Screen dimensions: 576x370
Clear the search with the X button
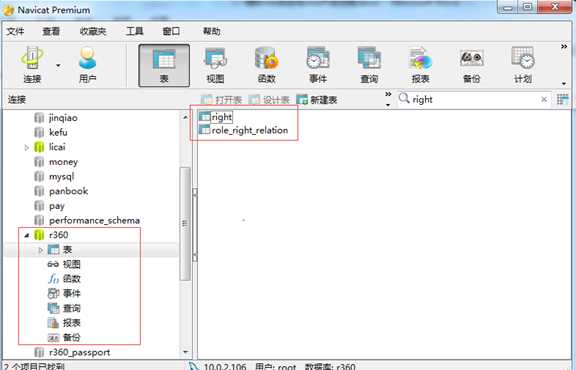click(x=544, y=99)
